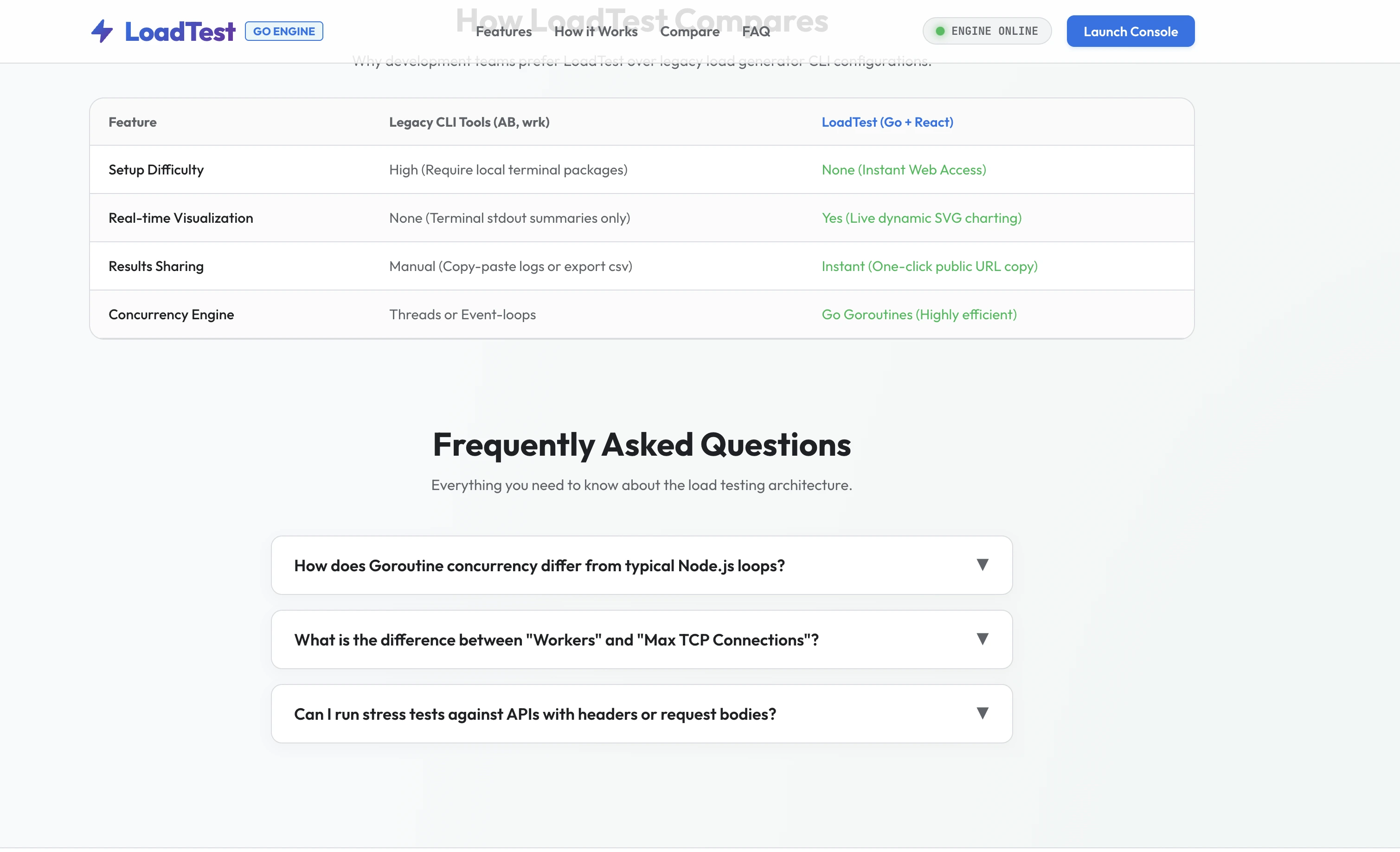The width and height of the screenshot is (1400, 852).
Task: Go to How it Works section
Action: click(x=596, y=31)
